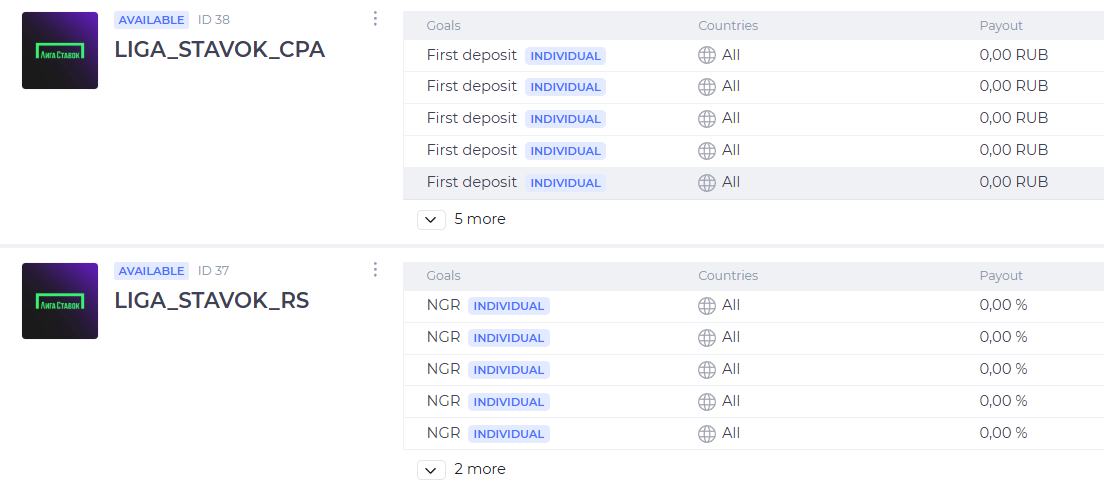
Task: Open the LIGA_STAVOK_RS offer title
Action: click(x=212, y=300)
